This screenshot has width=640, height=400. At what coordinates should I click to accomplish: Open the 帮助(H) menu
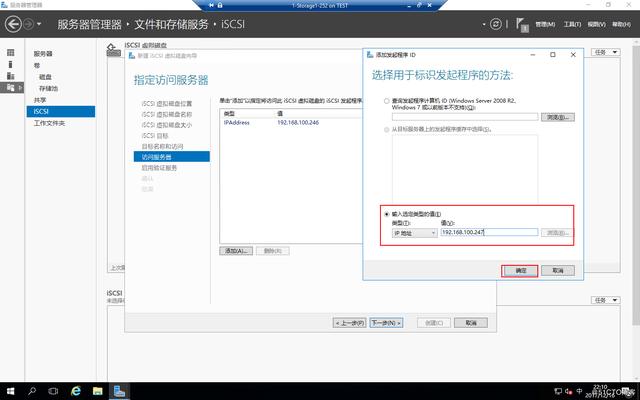(621, 24)
